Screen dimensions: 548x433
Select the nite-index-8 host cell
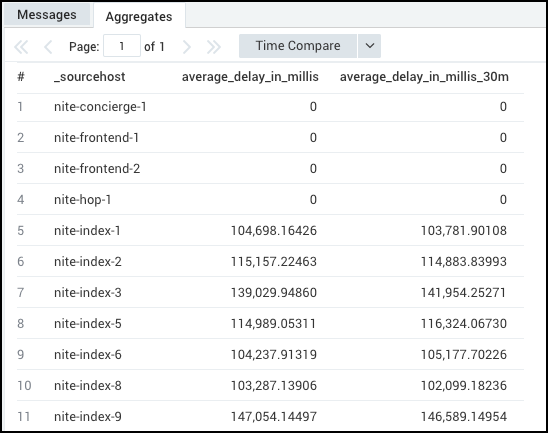pyautogui.click(x=88, y=386)
